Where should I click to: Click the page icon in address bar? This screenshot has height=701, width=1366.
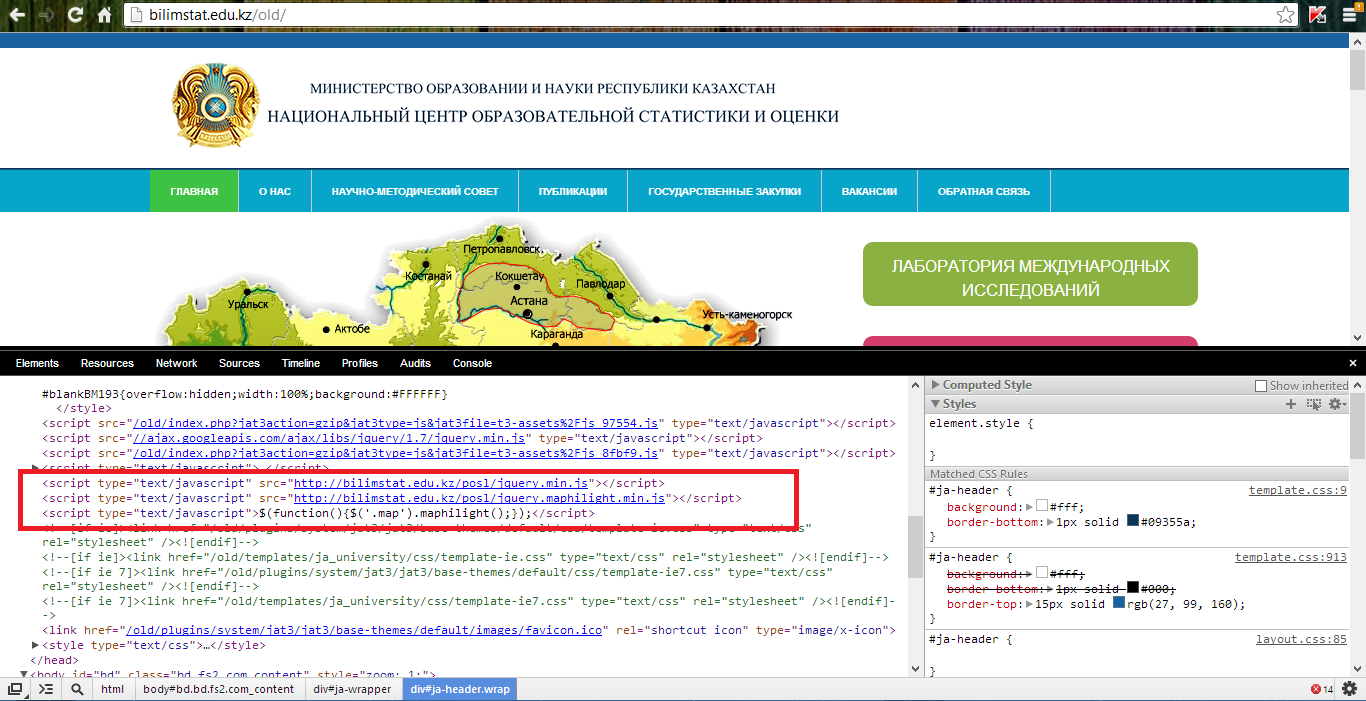(139, 16)
